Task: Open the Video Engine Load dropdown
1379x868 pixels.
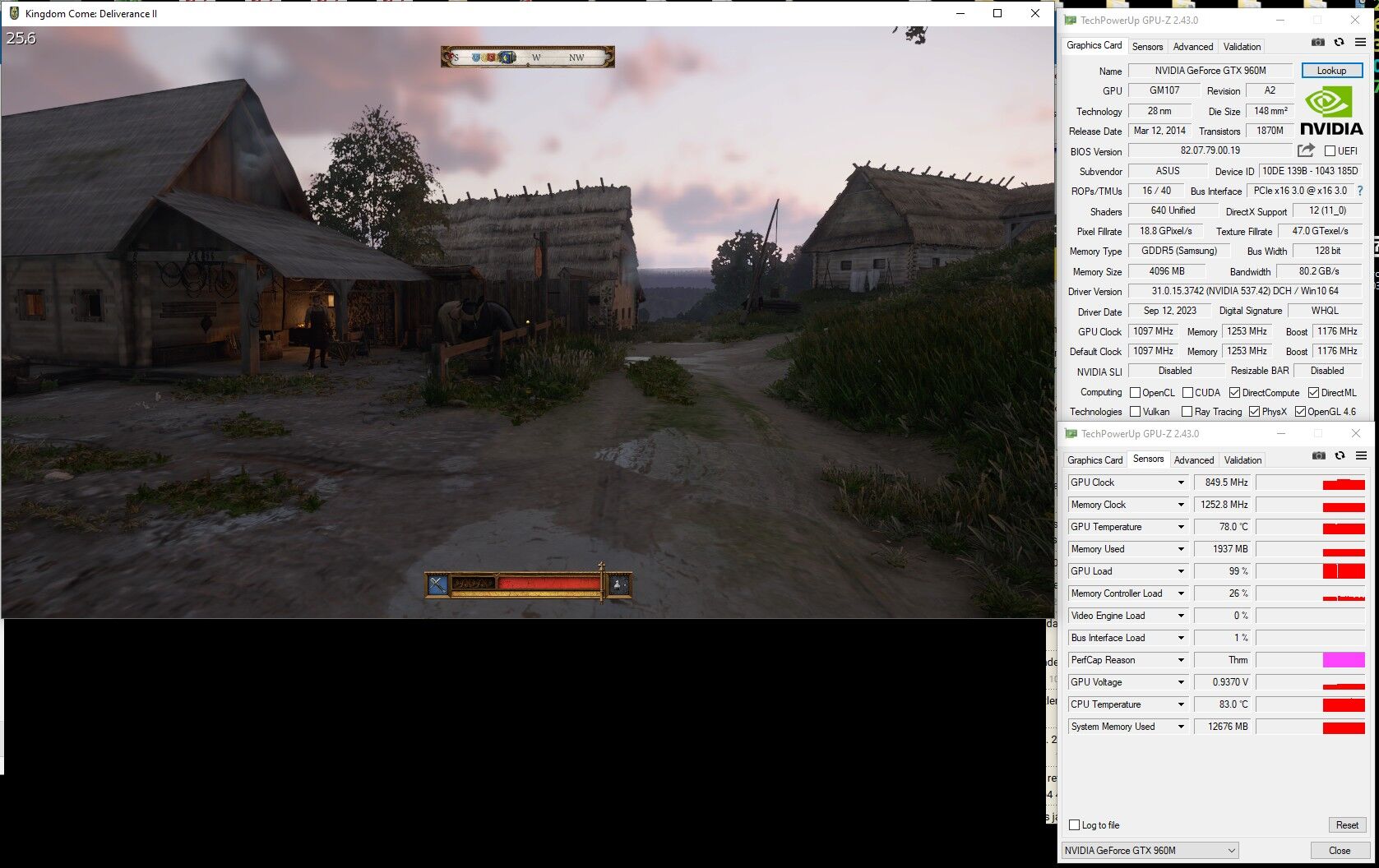Action: [x=1181, y=616]
